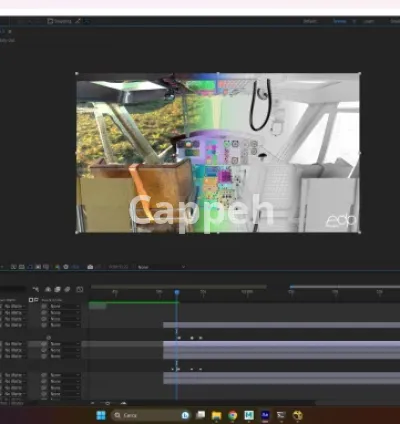
Task: Open the No Matte dropdown on the top layer row
Action: point(14,306)
